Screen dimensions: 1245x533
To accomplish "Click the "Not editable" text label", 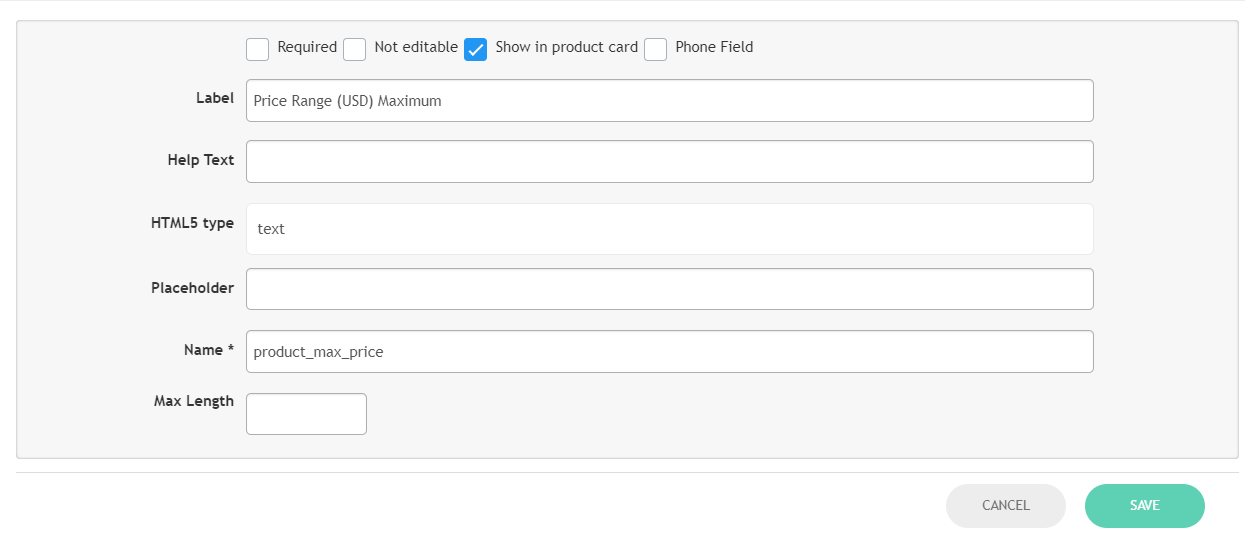I will point(416,47).
